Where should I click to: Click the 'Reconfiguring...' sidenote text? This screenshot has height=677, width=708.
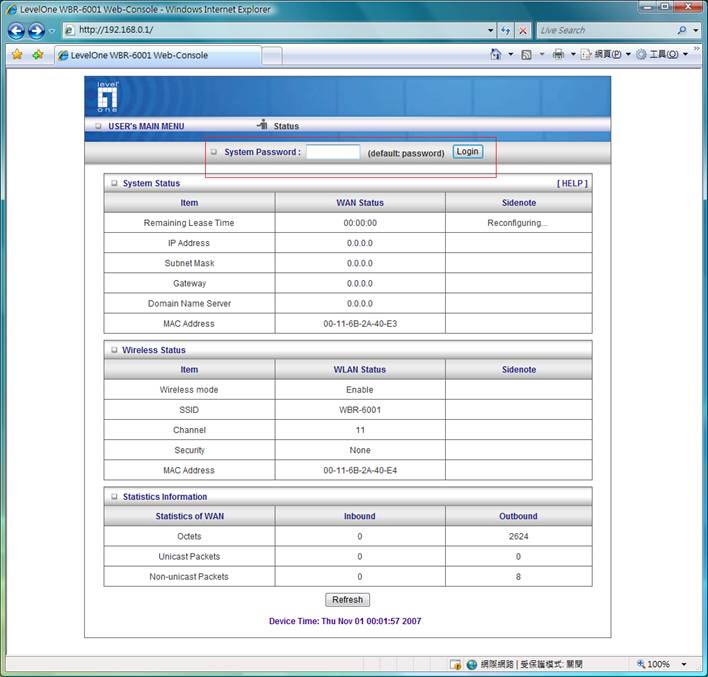517,223
